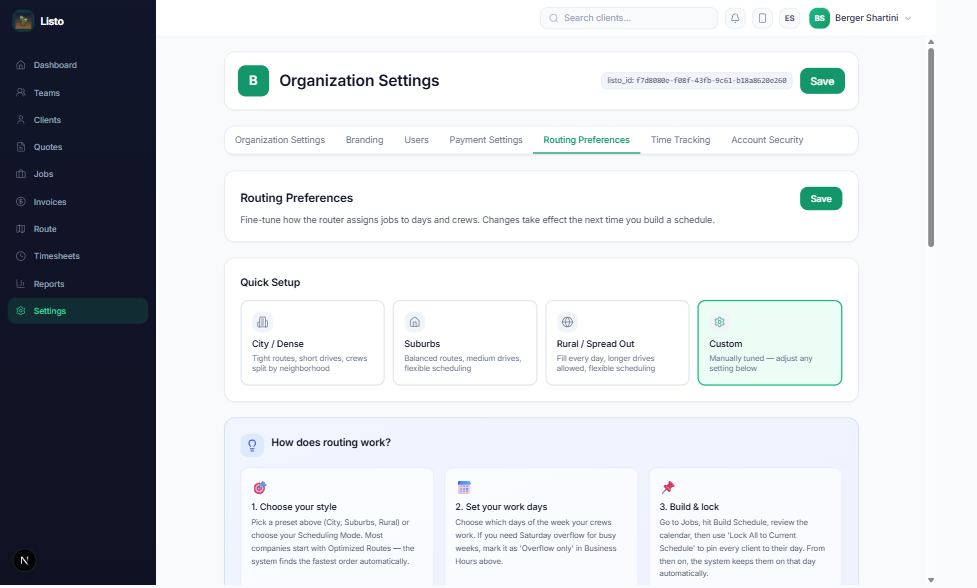Expand the Berger Shartini account menu chevron
This screenshot has width=977, height=588.
point(908,18)
